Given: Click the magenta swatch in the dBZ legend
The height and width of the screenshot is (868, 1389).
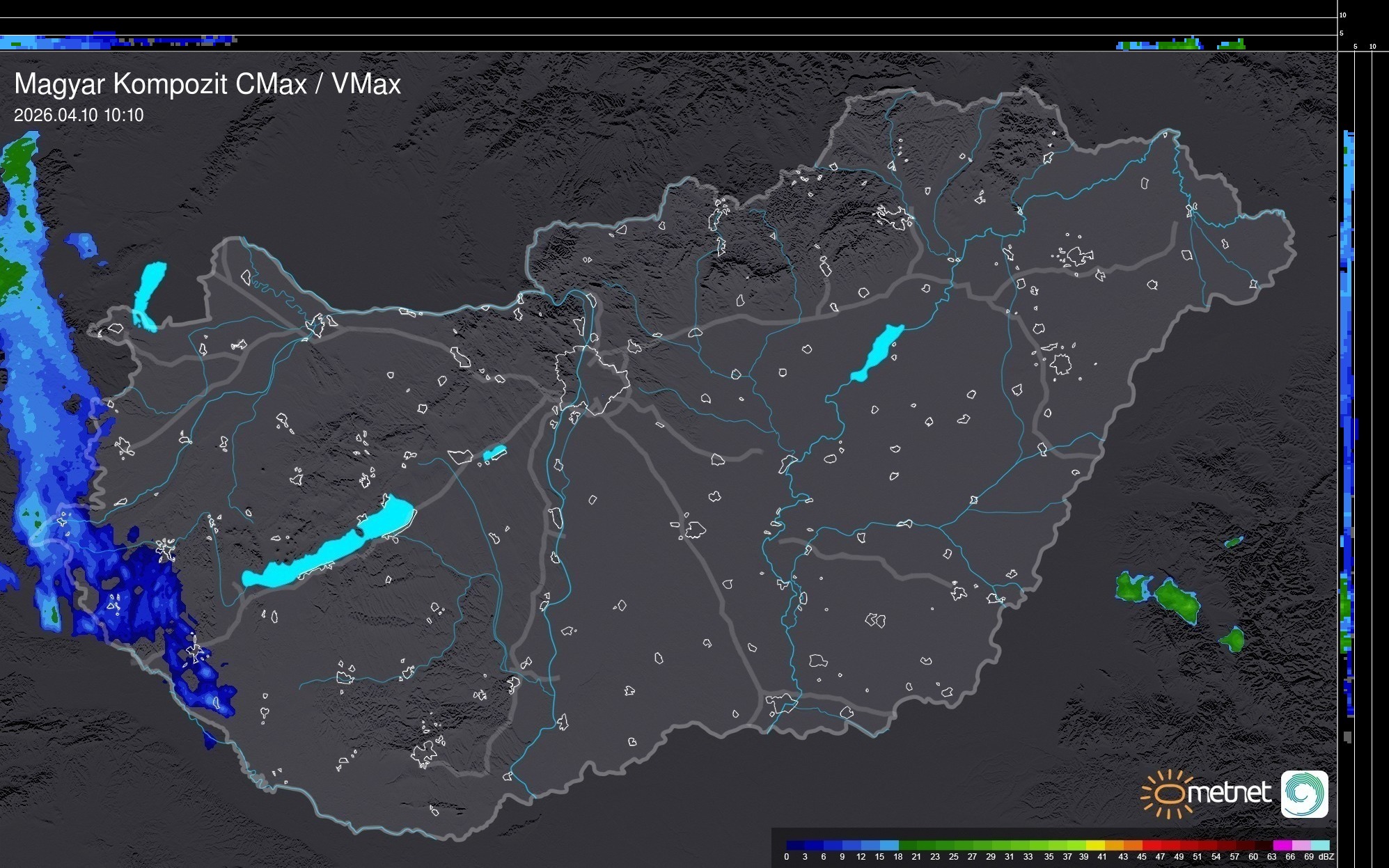Looking at the screenshot, I should point(1282,846).
